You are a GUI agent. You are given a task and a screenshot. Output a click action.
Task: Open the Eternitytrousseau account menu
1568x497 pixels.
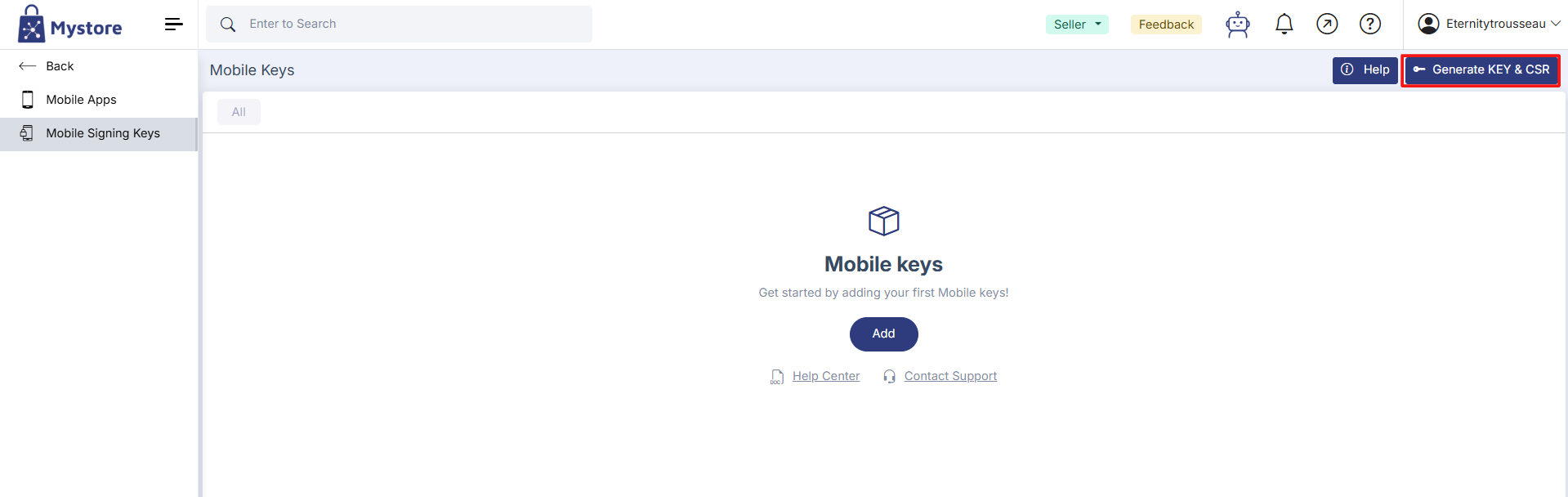(x=1489, y=25)
